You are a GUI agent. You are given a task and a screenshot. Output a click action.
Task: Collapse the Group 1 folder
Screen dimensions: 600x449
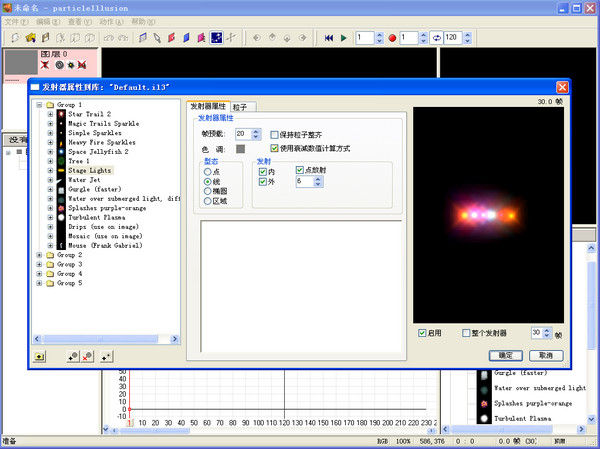click(x=39, y=105)
